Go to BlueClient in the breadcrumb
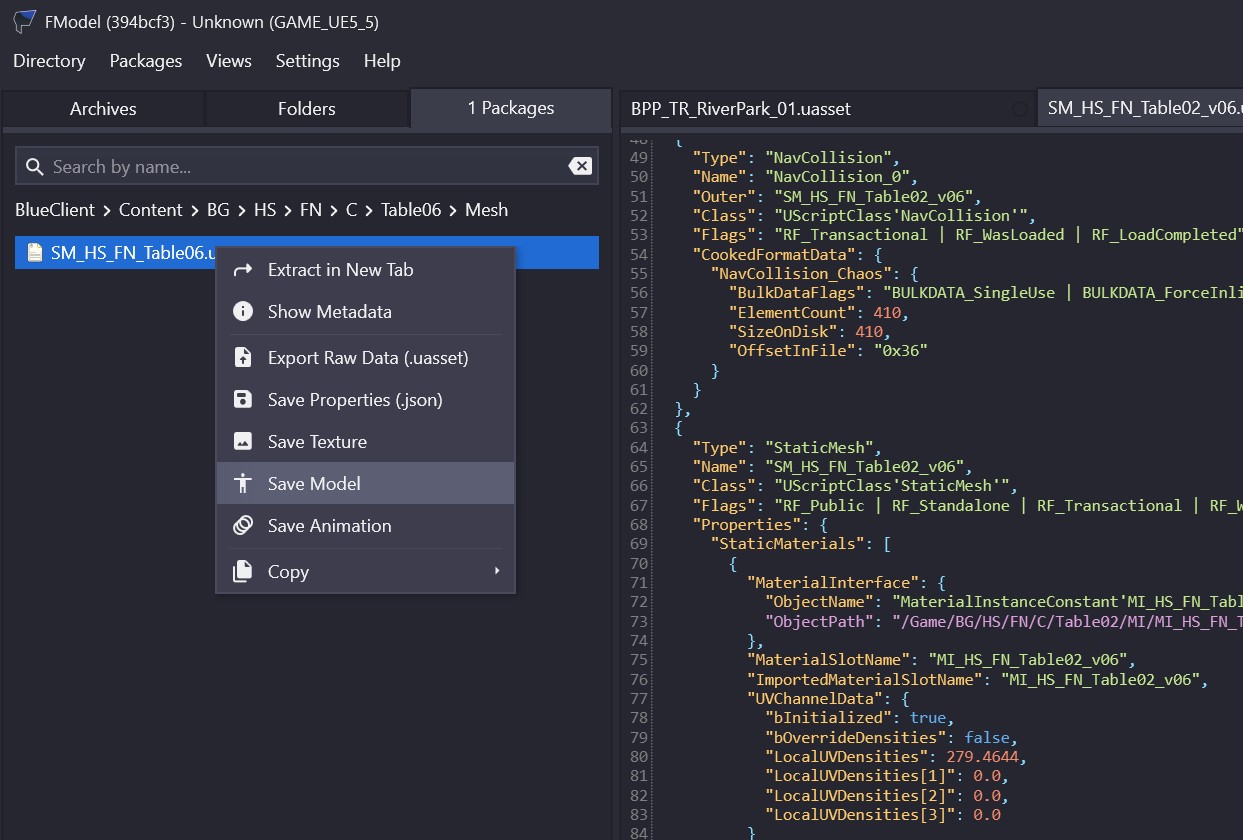Viewport: 1243px width, 840px height. 55,210
